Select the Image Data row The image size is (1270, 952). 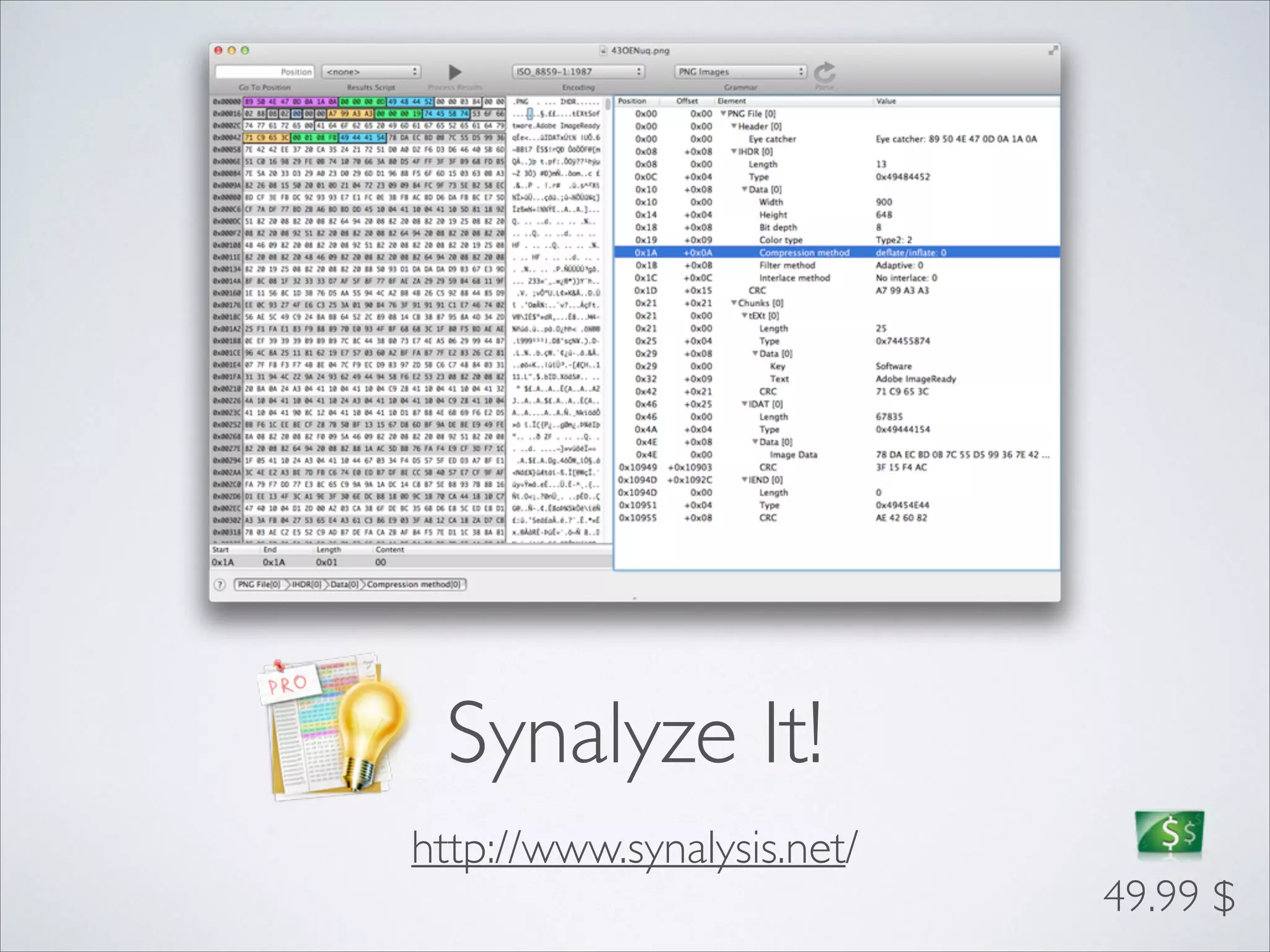pos(837,454)
